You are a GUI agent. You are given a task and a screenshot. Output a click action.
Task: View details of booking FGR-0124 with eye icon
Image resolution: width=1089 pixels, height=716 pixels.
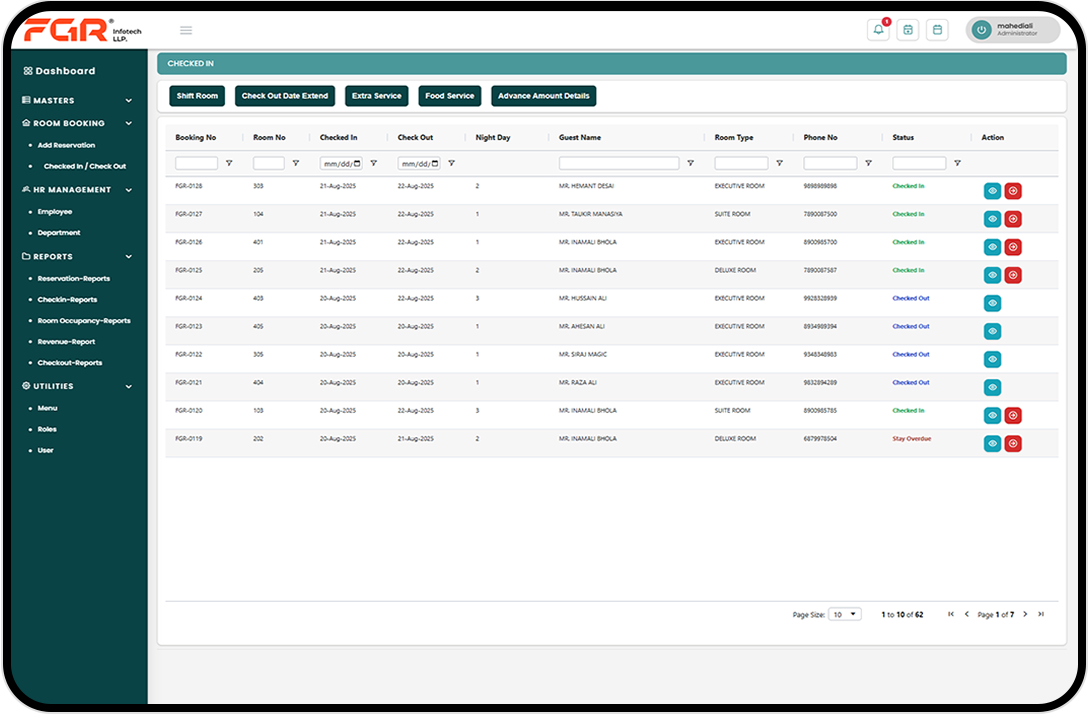click(992, 303)
